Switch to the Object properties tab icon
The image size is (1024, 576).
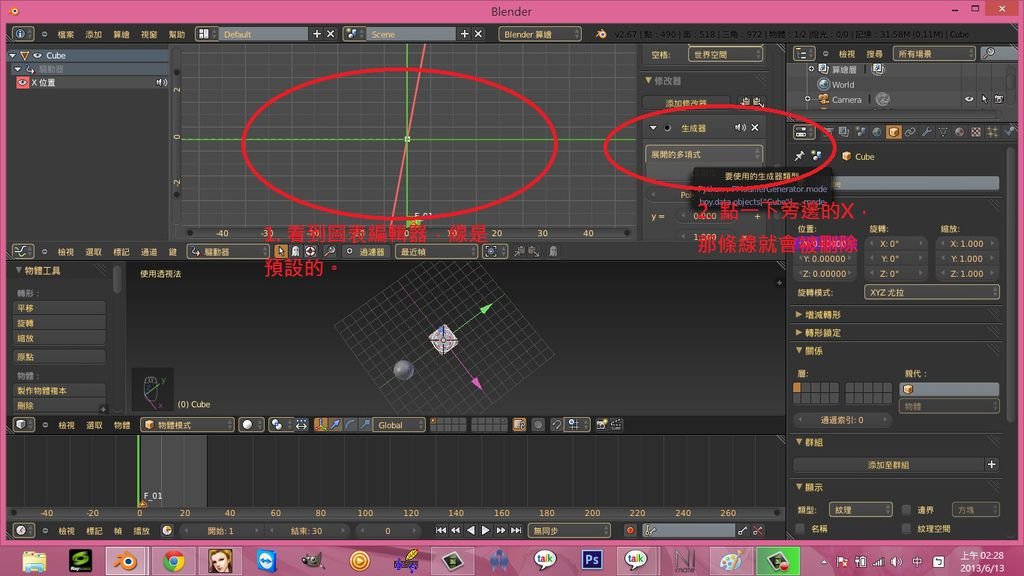click(x=893, y=132)
